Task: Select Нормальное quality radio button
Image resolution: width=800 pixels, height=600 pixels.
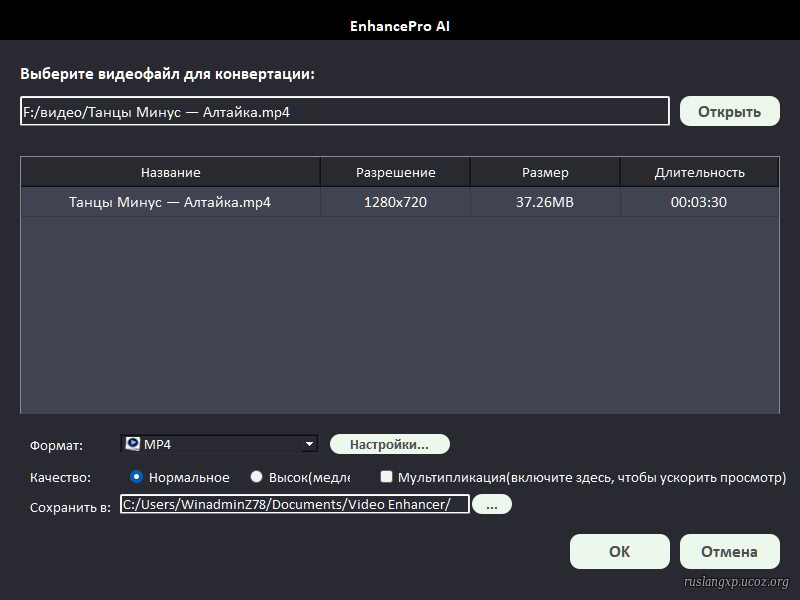Action: [137, 477]
